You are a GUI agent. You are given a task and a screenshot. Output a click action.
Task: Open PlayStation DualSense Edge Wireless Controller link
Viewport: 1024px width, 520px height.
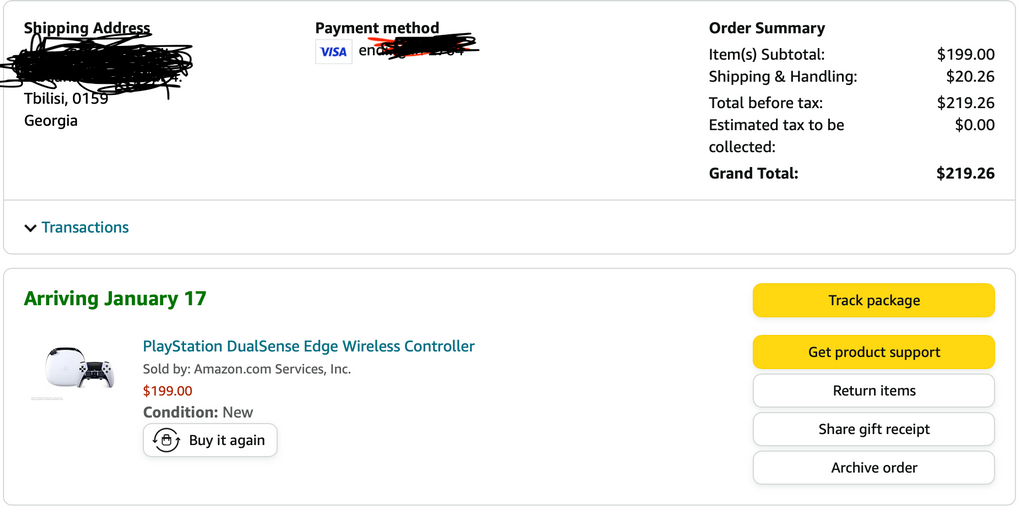[x=308, y=346]
